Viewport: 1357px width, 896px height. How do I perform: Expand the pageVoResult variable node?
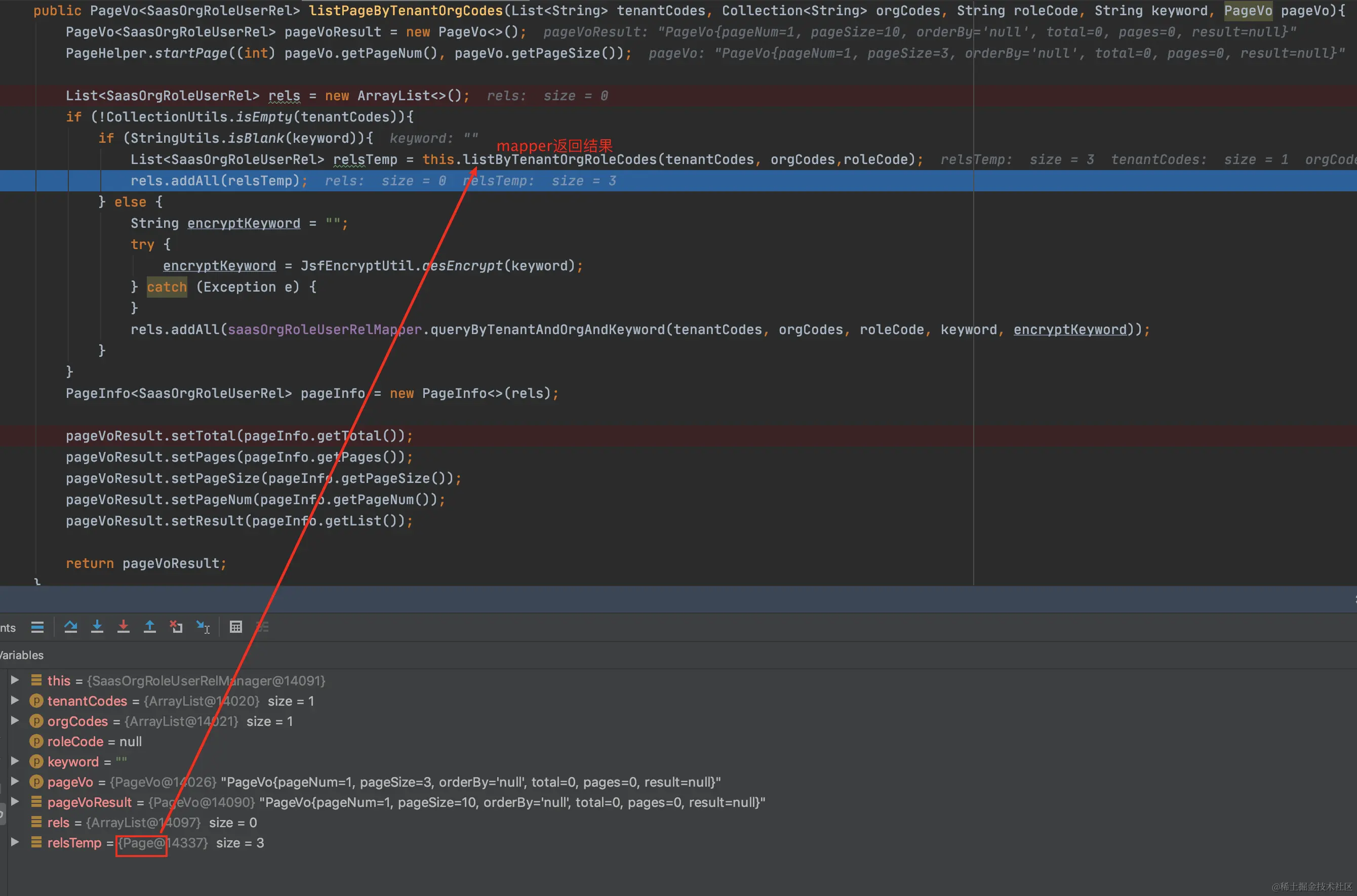click(15, 801)
